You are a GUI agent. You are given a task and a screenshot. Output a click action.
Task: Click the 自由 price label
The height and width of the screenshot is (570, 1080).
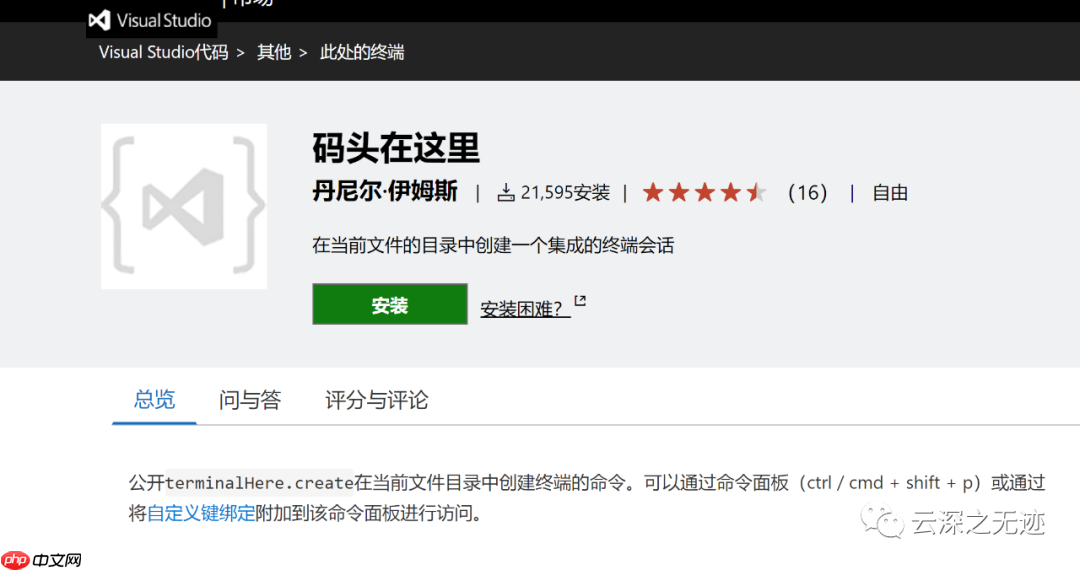pyautogui.click(x=890, y=193)
